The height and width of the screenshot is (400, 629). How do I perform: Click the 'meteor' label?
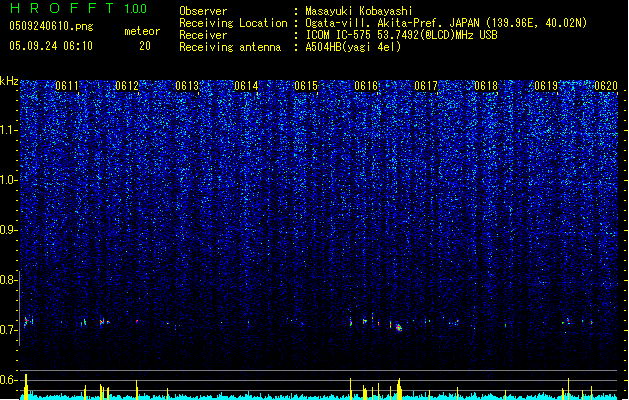(x=142, y=31)
